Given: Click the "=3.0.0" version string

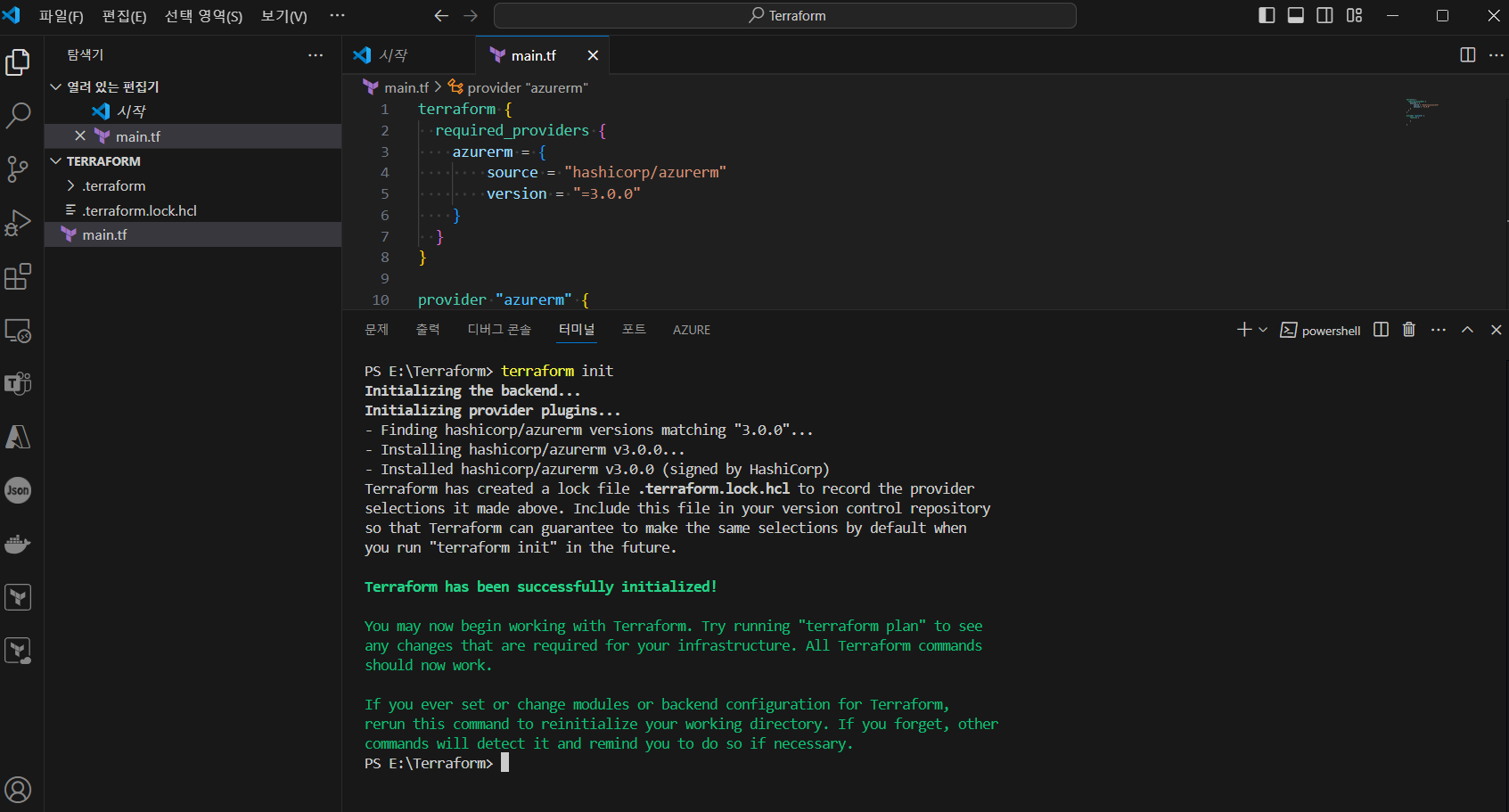Looking at the screenshot, I should [607, 193].
